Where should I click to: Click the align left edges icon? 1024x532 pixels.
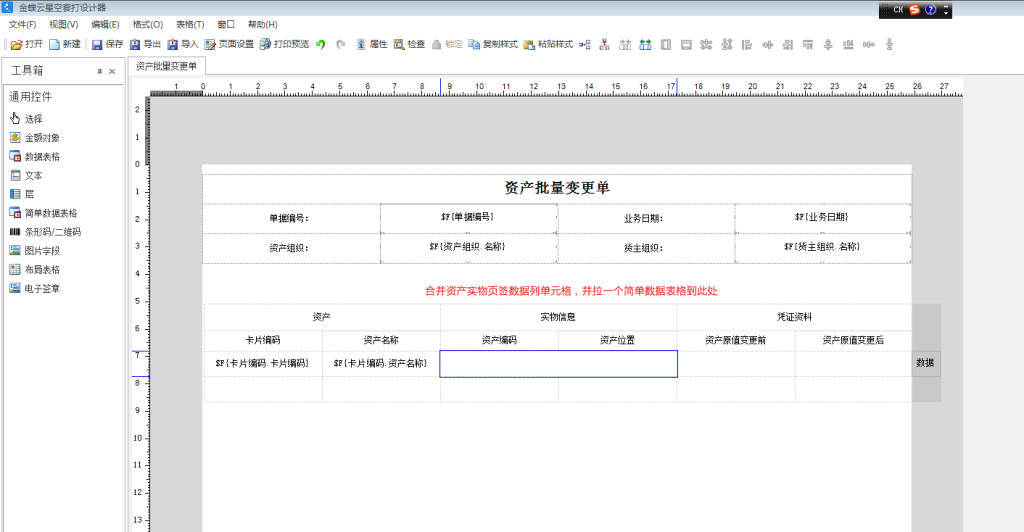747,44
